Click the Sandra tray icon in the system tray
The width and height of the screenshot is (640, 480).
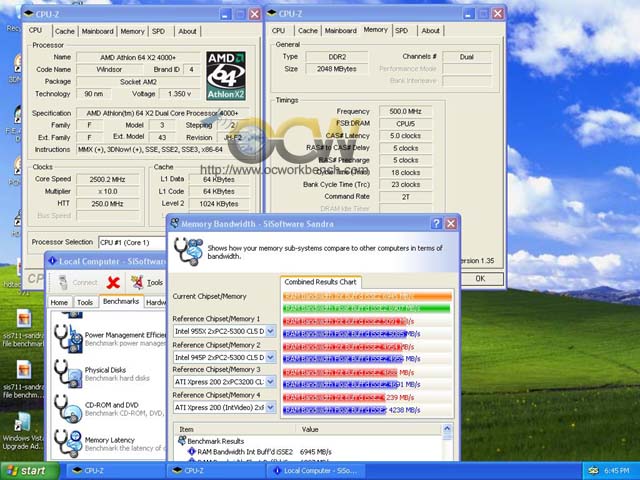(x=593, y=471)
